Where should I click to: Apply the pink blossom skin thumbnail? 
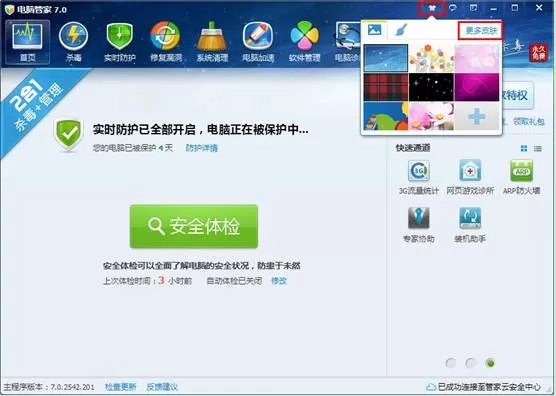point(431,116)
